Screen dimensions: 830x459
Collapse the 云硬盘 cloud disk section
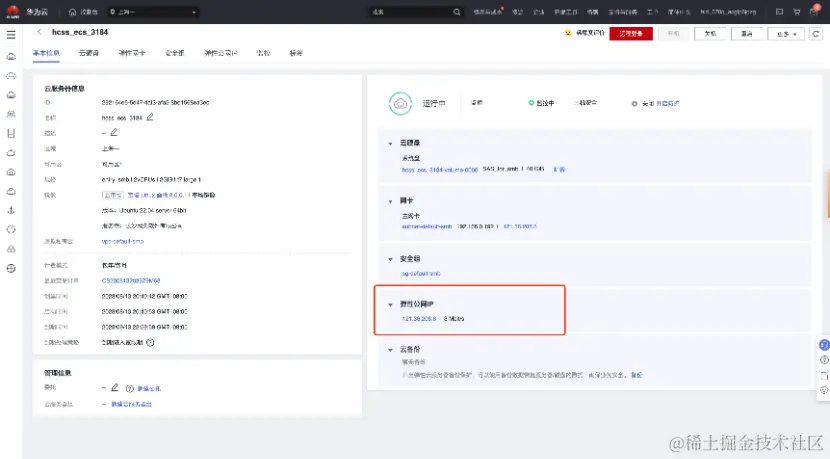click(390, 143)
